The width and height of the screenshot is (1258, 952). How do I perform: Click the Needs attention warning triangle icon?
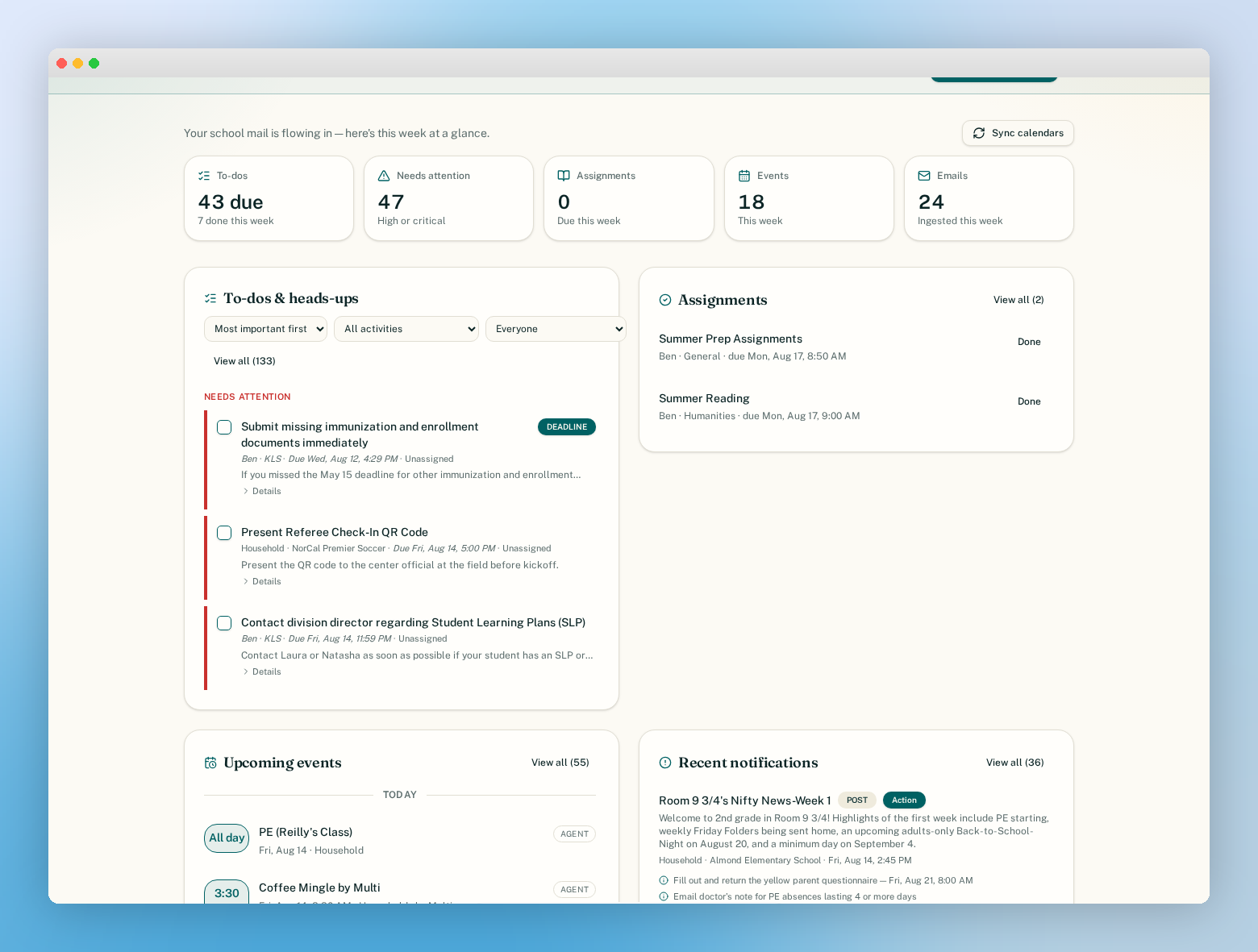pos(384,176)
